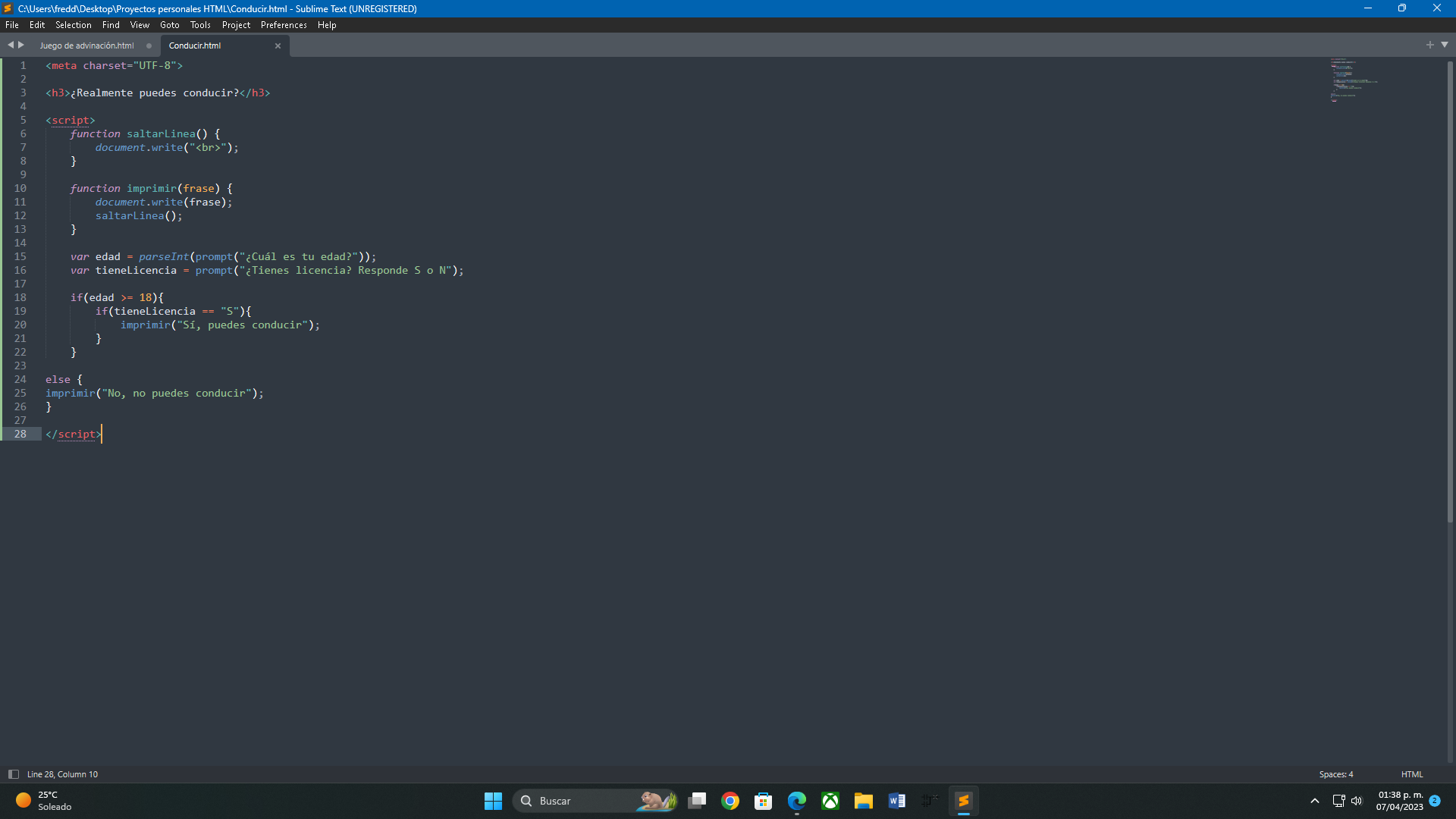Click Sublime Text taskbar icon
Viewport: 1456px width, 819px height.
[964, 801]
